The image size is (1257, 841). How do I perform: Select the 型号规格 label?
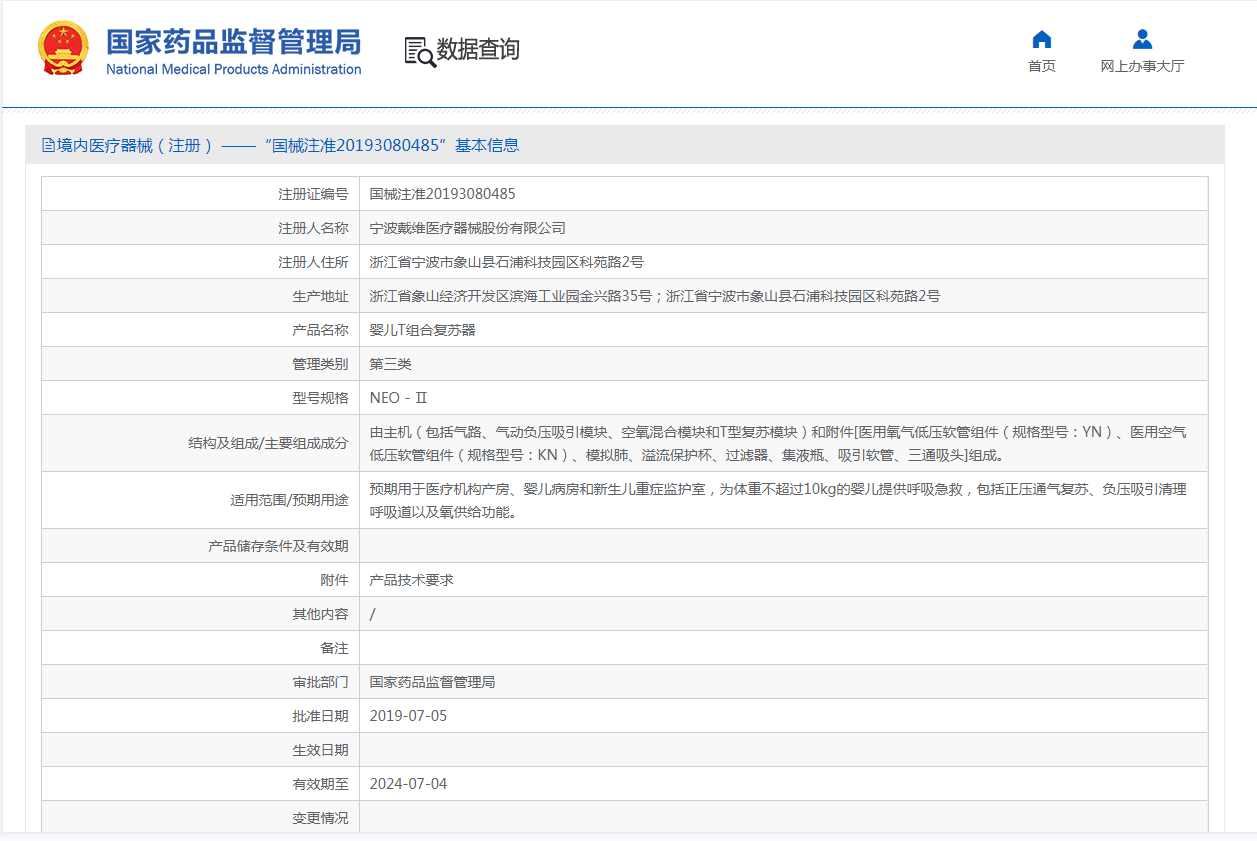tap(320, 398)
